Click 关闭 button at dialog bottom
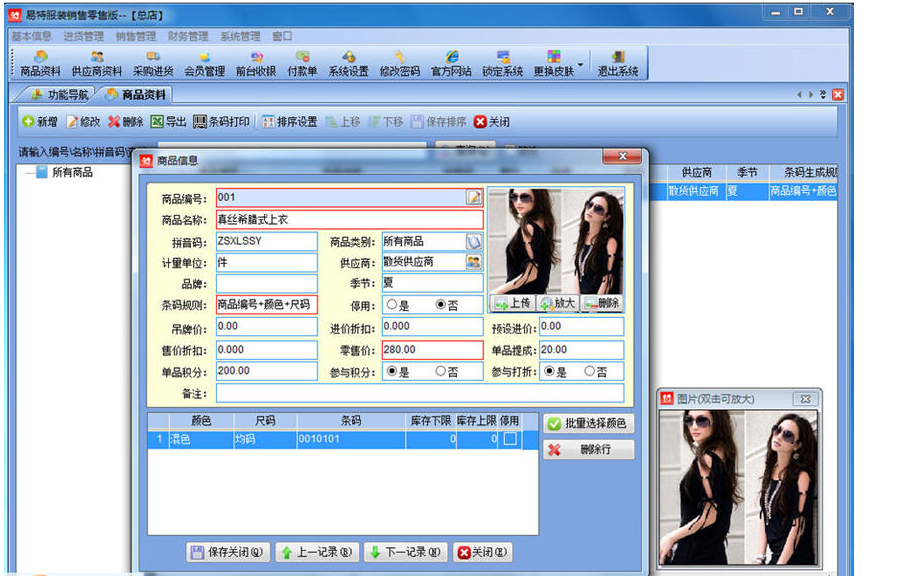The height and width of the screenshot is (576, 909). point(482,552)
